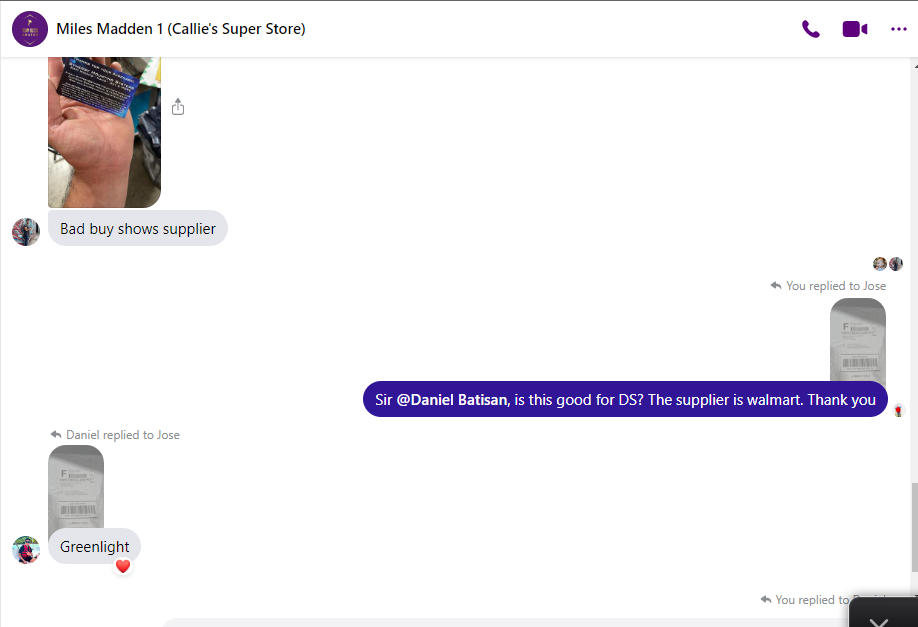This screenshot has width=918, height=627.
Task: Select the 'Greenlight' message bubble
Action: click(x=94, y=546)
